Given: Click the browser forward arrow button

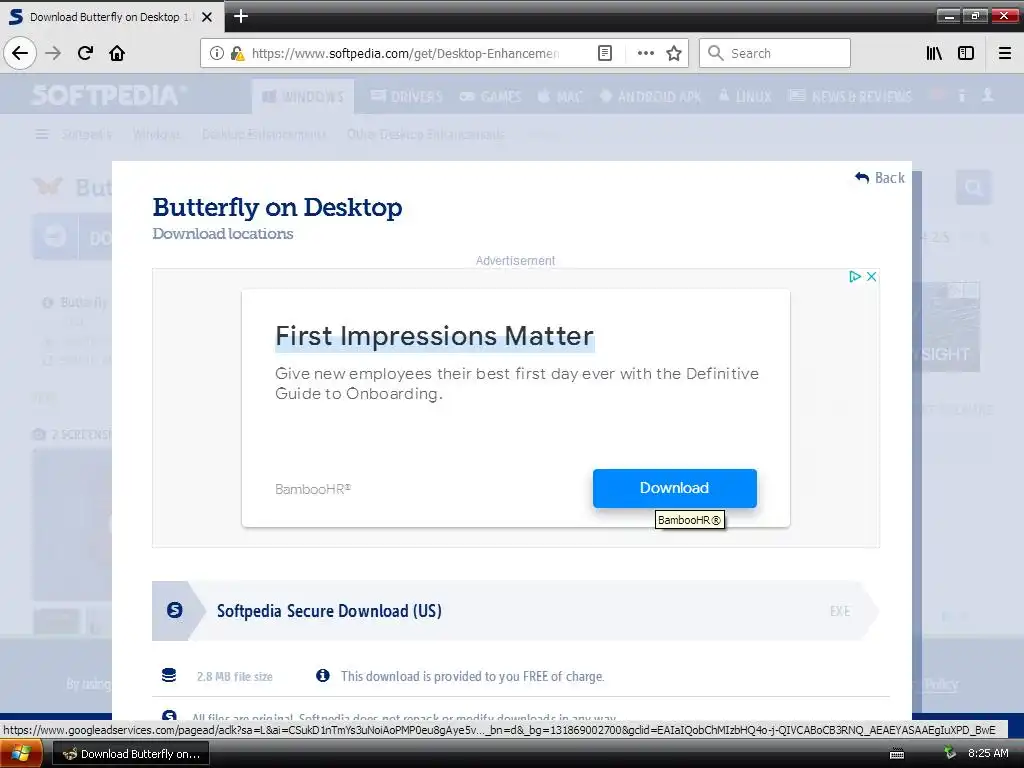Looking at the screenshot, I should [x=53, y=53].
